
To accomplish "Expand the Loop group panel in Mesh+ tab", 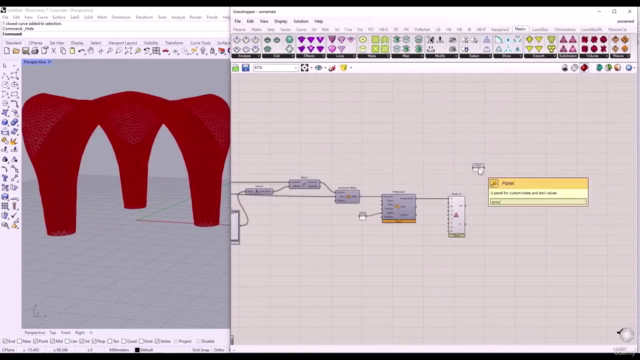I will pyautogui.click(x=341, y=56).
